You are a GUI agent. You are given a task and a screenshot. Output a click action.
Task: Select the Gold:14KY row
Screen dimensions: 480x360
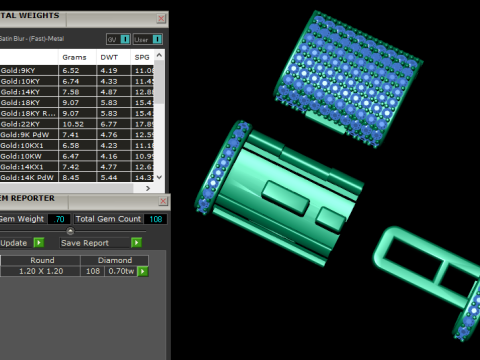tap(77, 92)
